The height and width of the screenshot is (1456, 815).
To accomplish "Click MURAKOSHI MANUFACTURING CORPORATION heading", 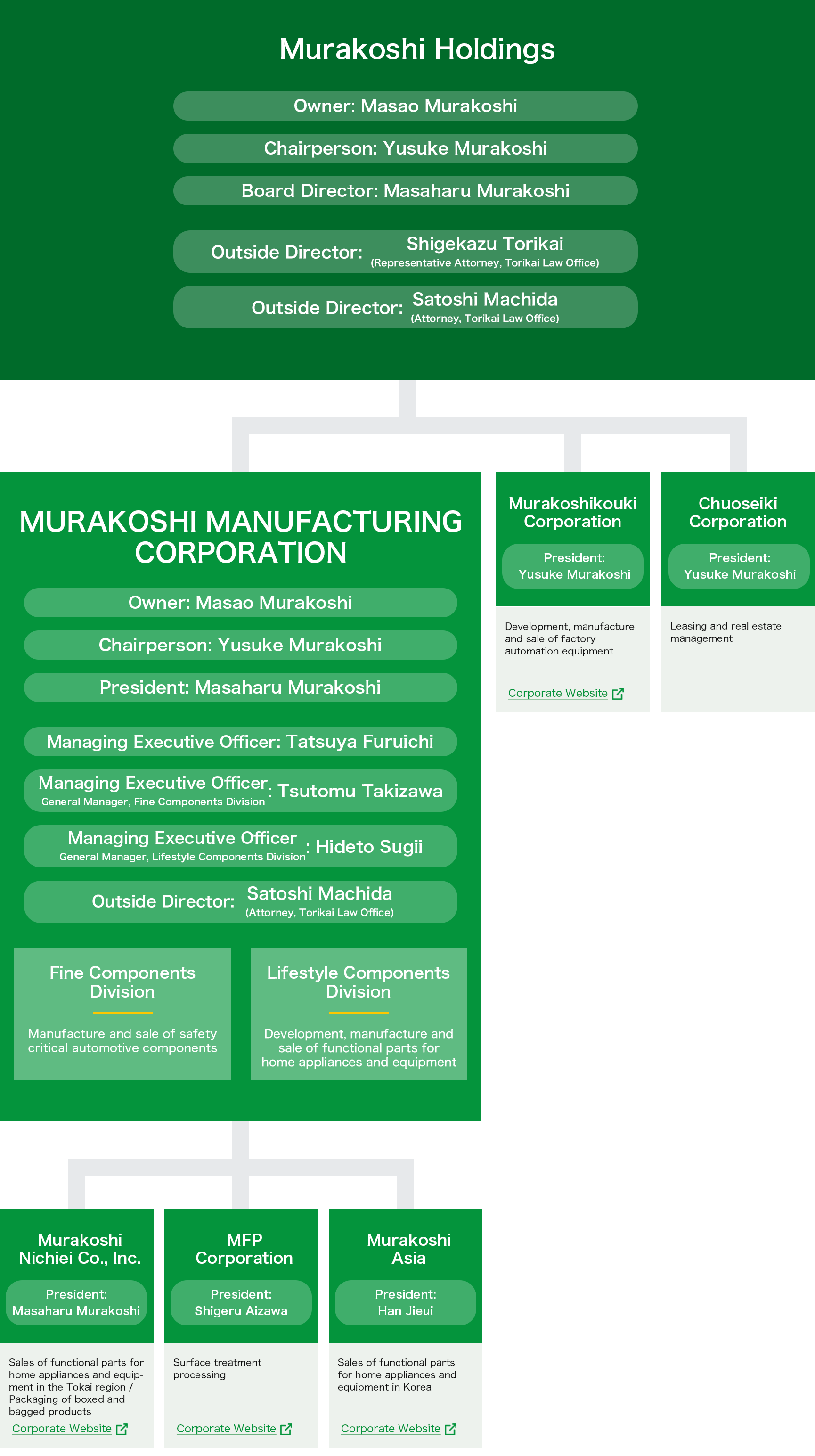I will tap(241, 536).
